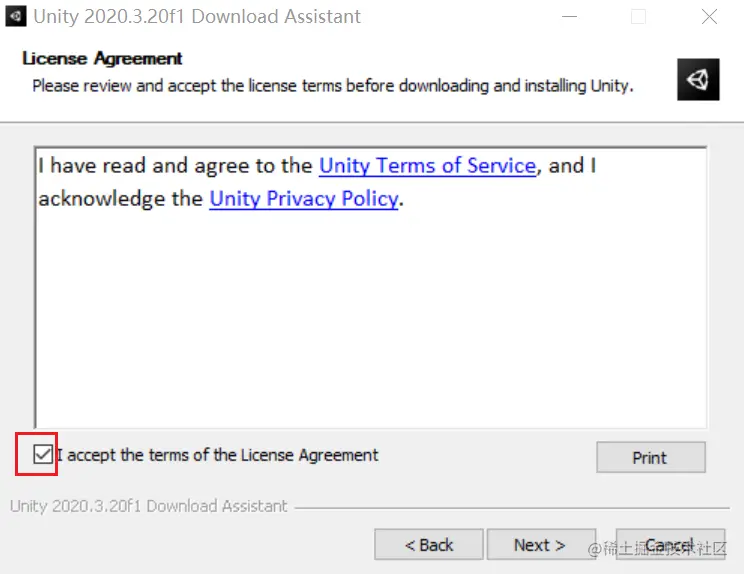Proceed using the Next > button
The image size is (744, 574).
coord(540,545)
